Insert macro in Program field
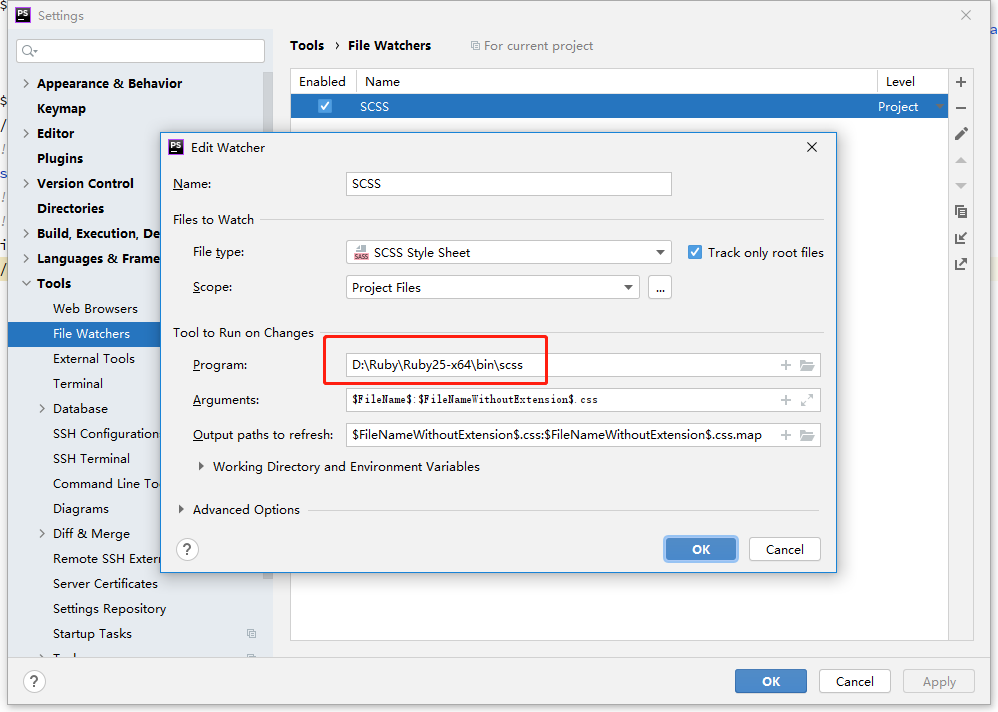 pos(786,366)
